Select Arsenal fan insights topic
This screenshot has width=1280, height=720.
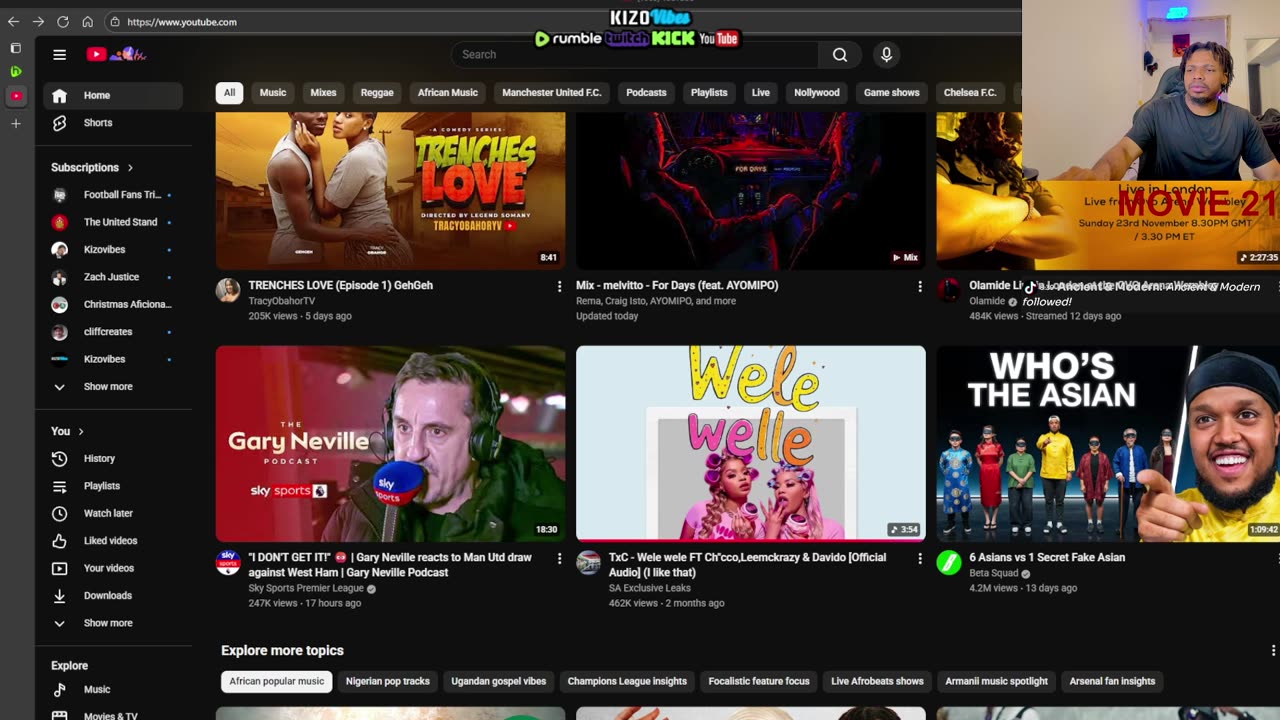click(x=1112, y=681)
